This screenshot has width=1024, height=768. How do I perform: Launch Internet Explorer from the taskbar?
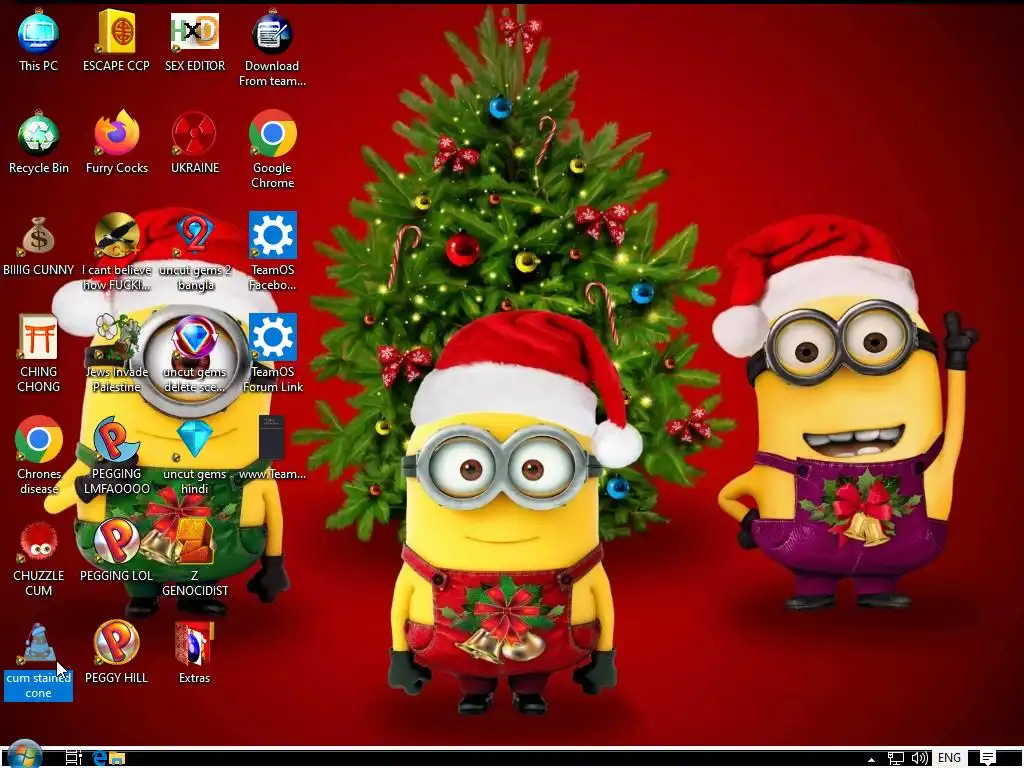(99, 758)
